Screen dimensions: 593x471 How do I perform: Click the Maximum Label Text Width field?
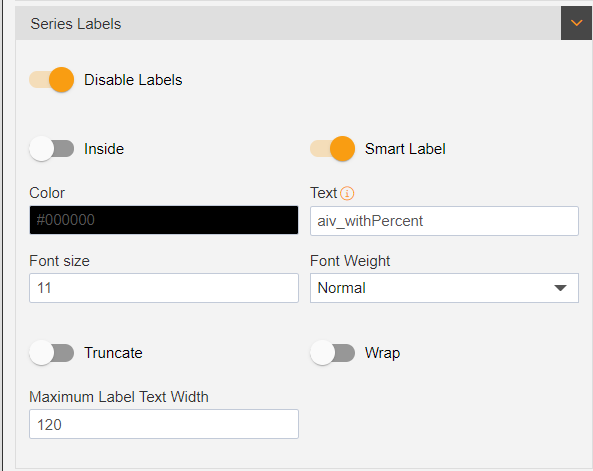[164, 424]
